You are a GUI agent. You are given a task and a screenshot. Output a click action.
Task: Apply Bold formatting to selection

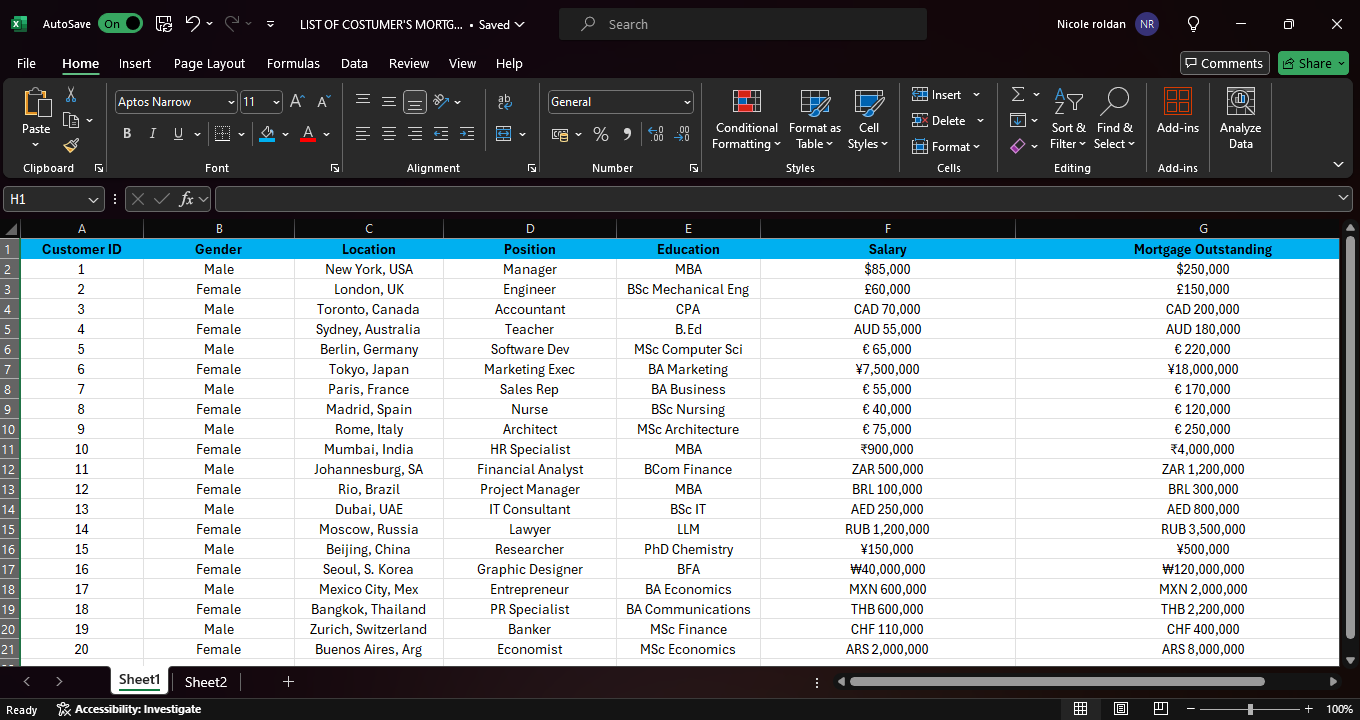point(127,134)
